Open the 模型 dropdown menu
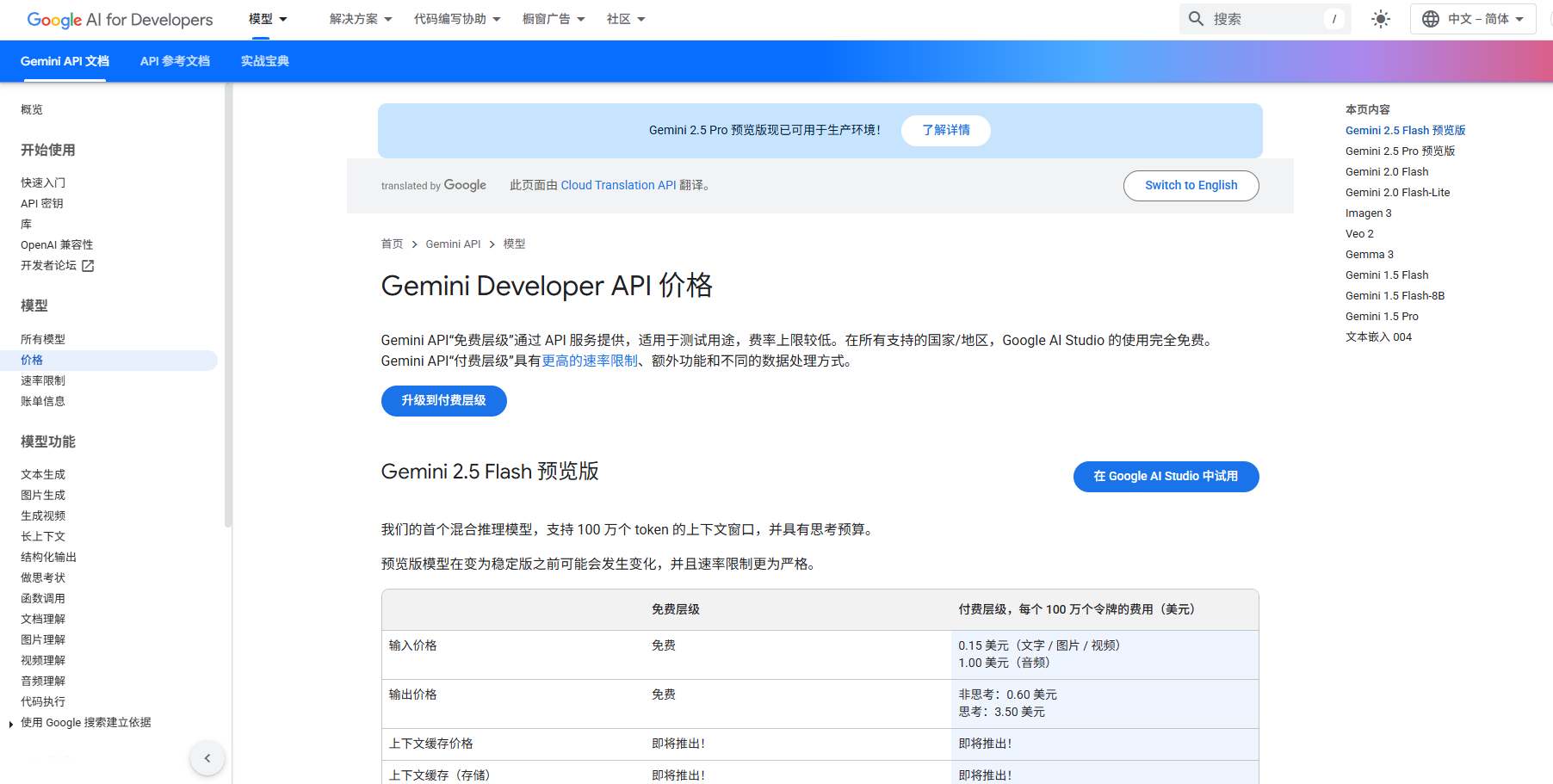Screen dimensions: 1553x784 pos(268,19)
